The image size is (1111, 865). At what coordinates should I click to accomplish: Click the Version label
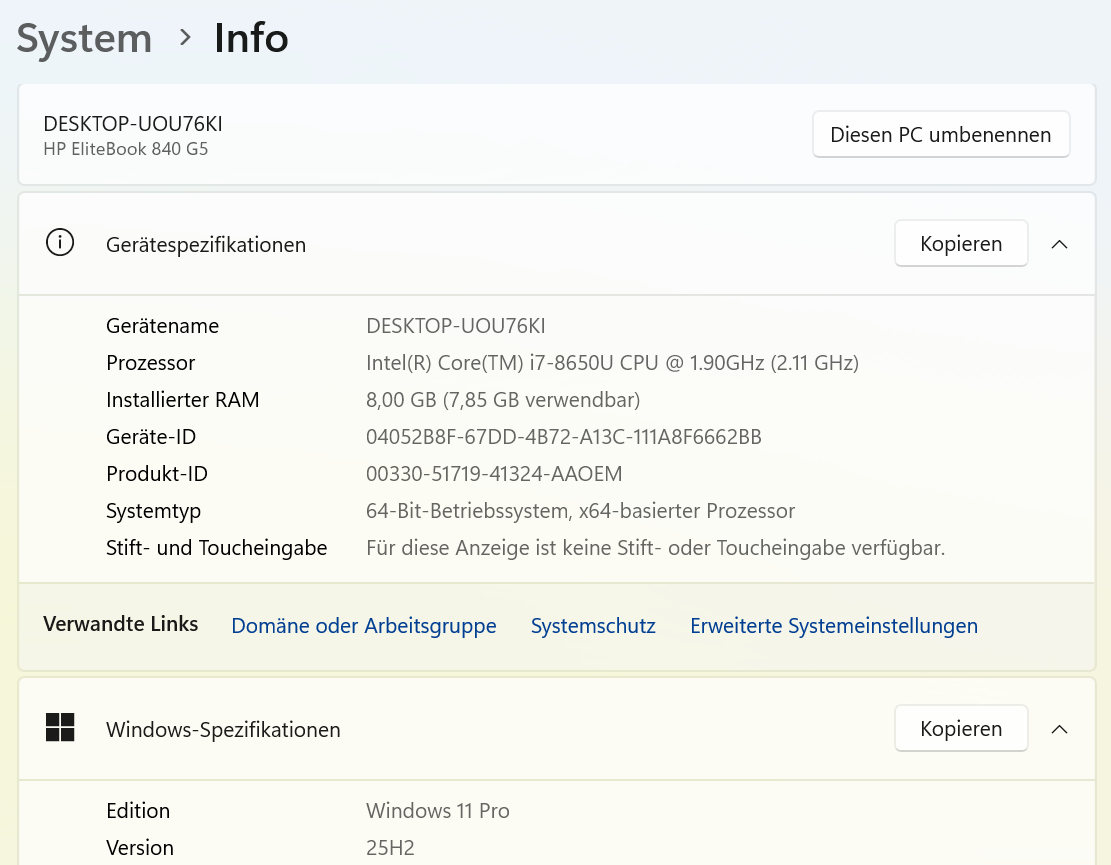click(140, 848)
